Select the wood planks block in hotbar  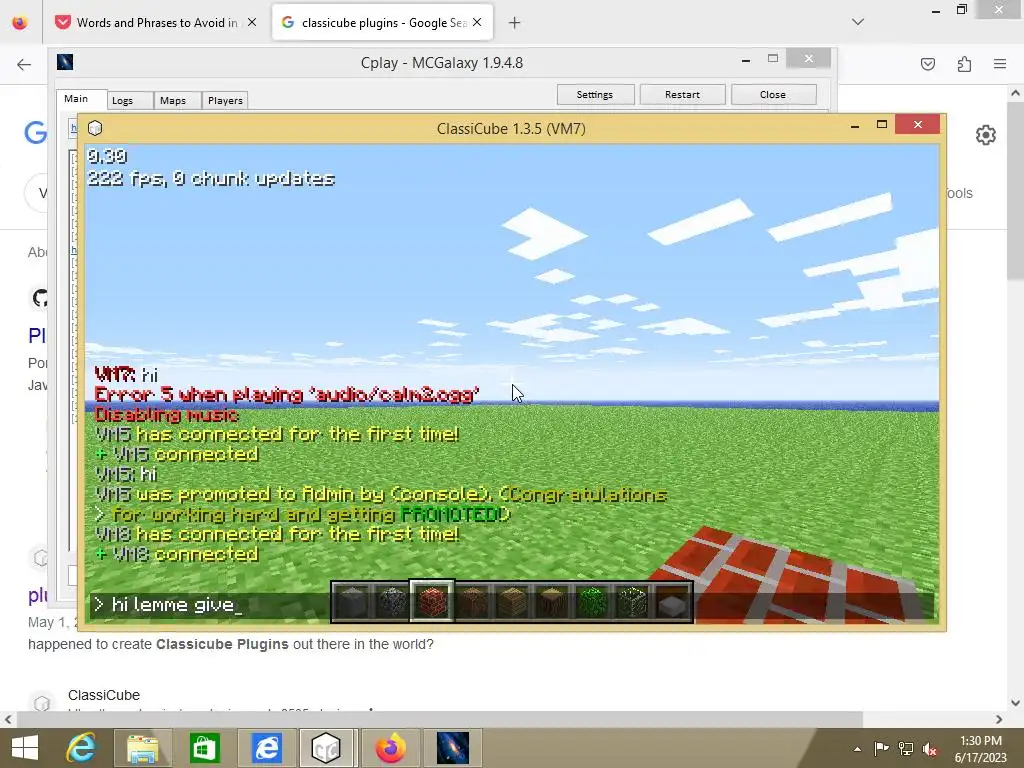512,601
